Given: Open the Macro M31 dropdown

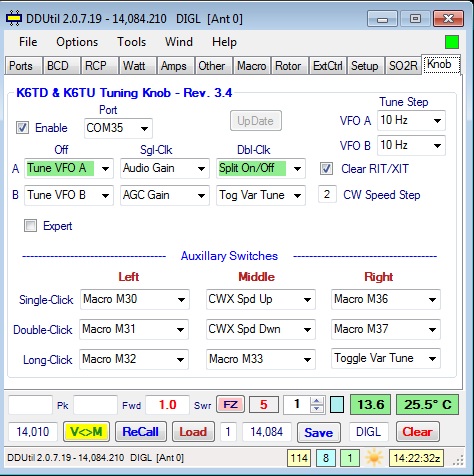Looking at the screenshot, I should click(134, 329).
